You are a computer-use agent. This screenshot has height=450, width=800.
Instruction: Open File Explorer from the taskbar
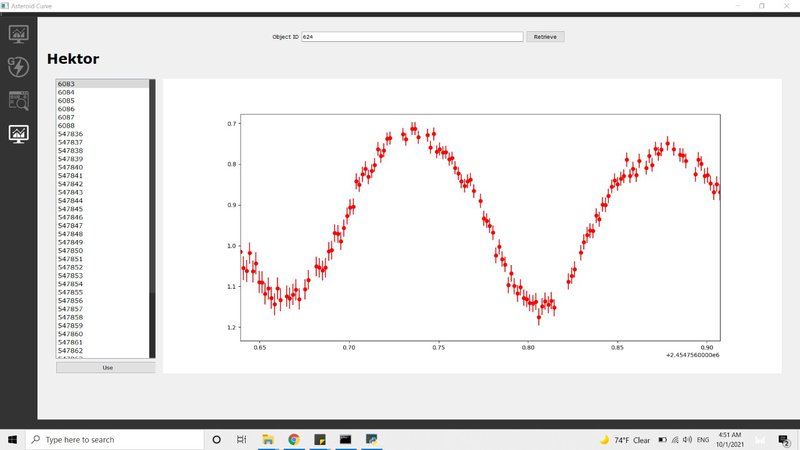pos(268,439)
